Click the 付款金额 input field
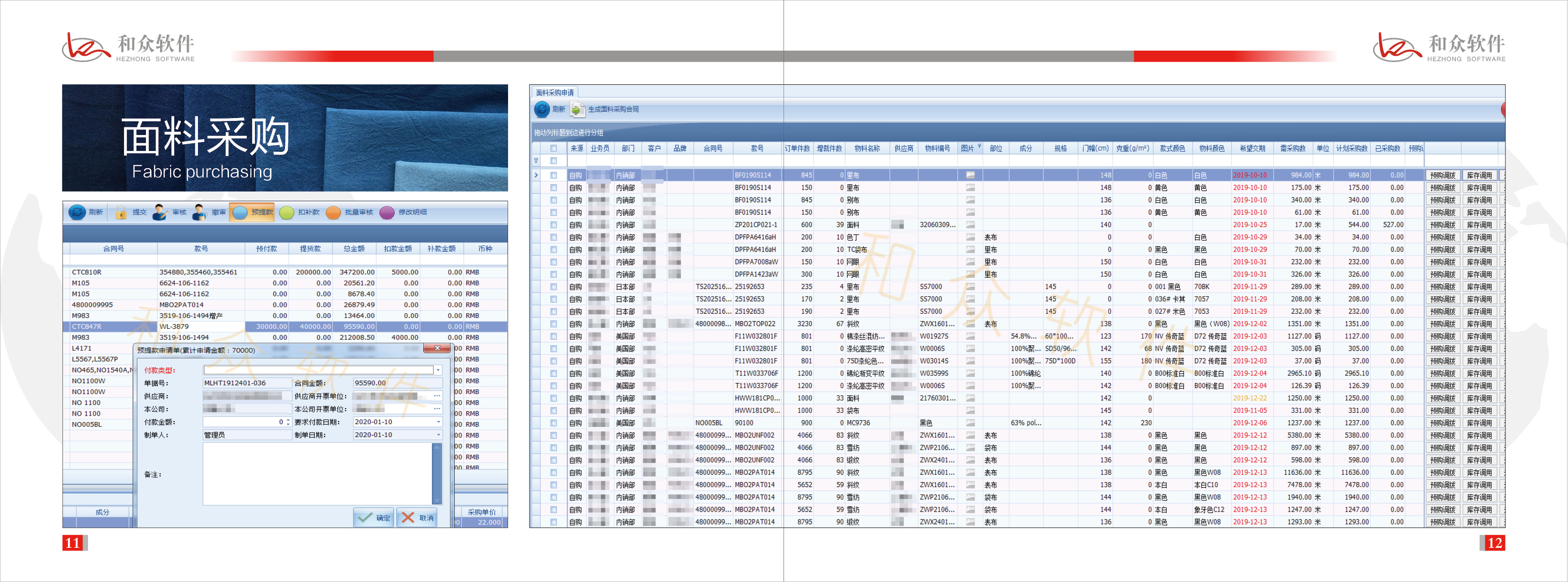 [244, 422]
